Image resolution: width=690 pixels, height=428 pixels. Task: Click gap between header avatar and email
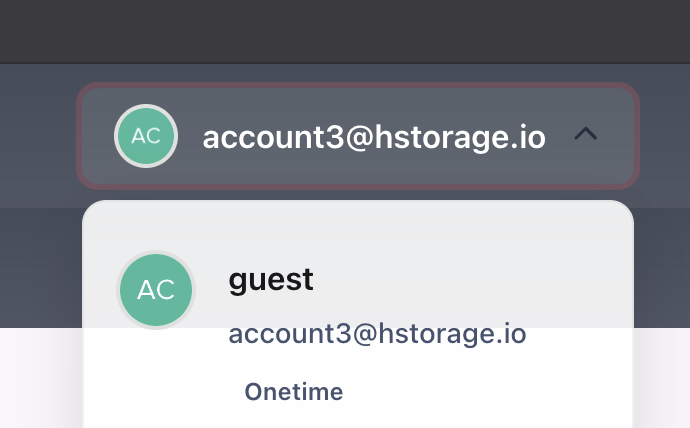(x=190, y=136)
